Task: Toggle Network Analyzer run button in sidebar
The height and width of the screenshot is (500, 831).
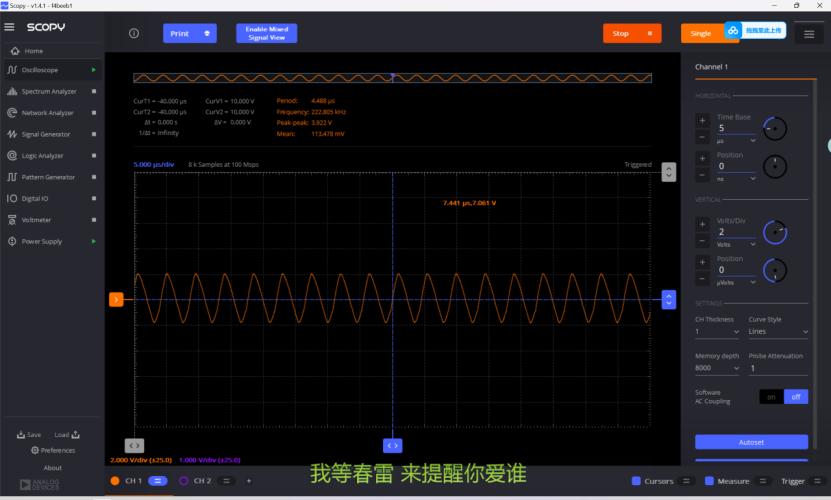Action: [x=94, y=113]
